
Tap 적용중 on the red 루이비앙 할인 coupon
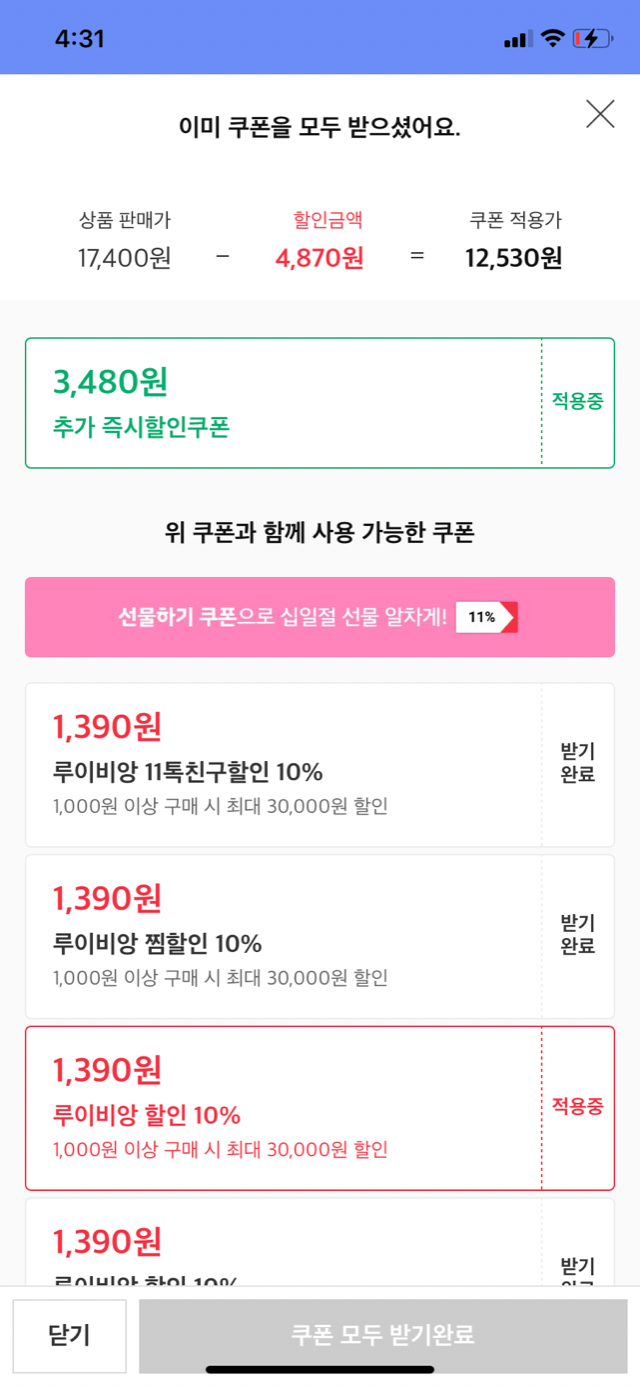pyautogui.click(x=578, y=1107)
